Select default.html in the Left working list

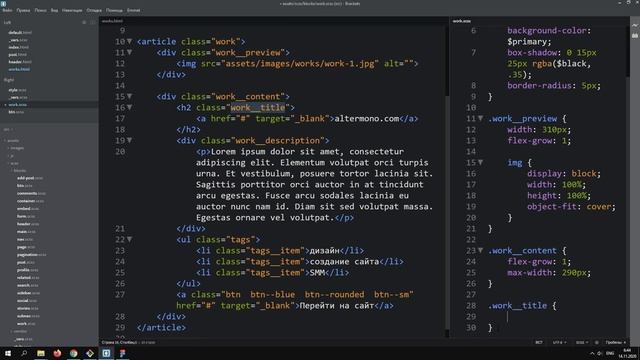pos(20,33)
